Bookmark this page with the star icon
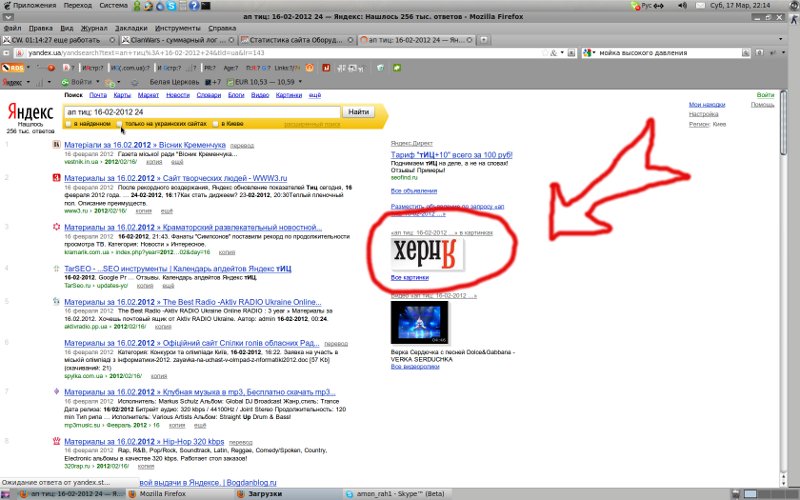The image size is (800, 500). tap(545, 53)
